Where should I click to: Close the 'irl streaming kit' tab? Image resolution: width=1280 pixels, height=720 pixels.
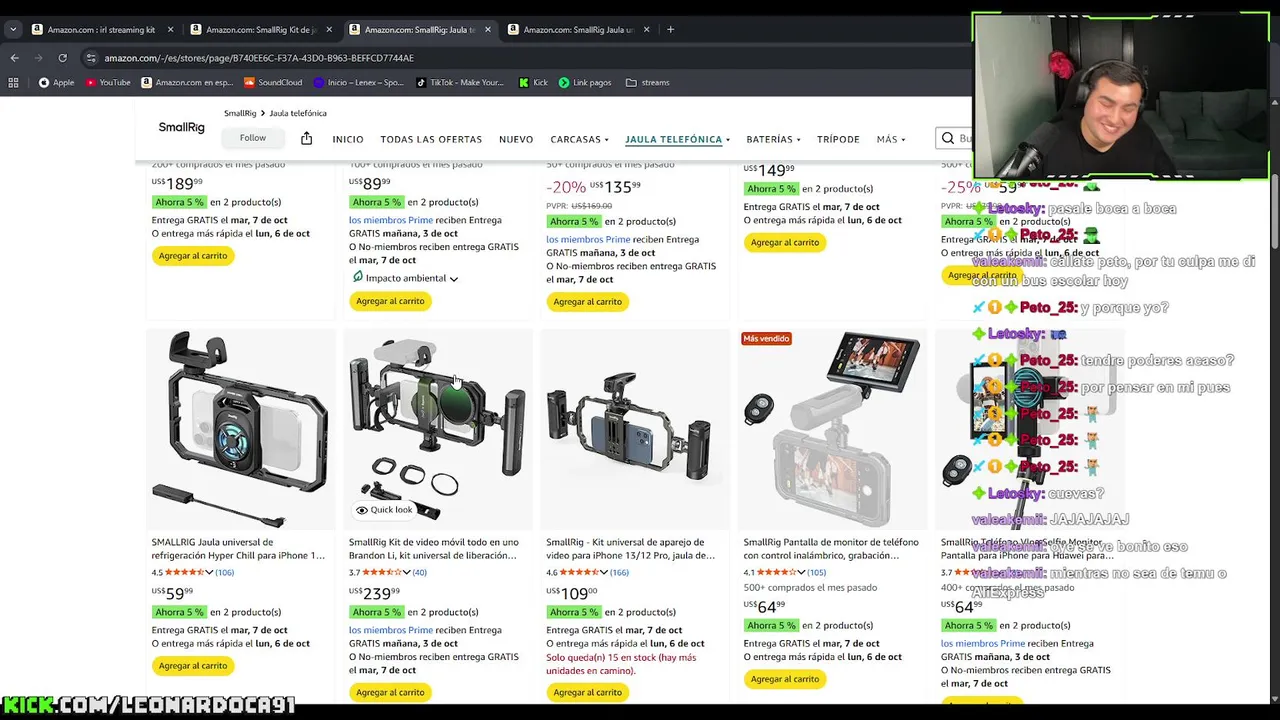point(170,29)
